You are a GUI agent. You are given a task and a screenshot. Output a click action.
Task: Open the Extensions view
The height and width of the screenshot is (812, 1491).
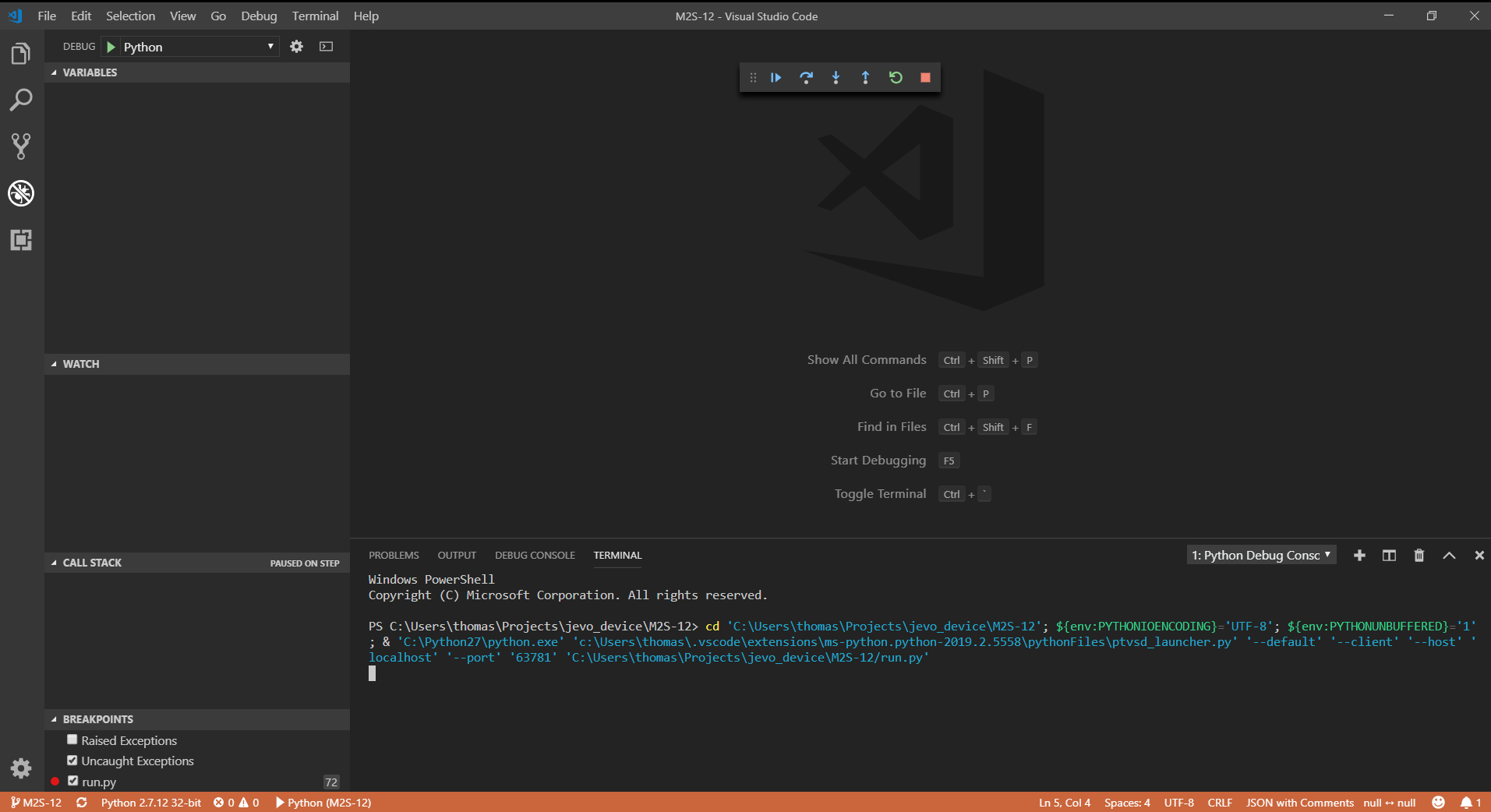click(20, 240)
